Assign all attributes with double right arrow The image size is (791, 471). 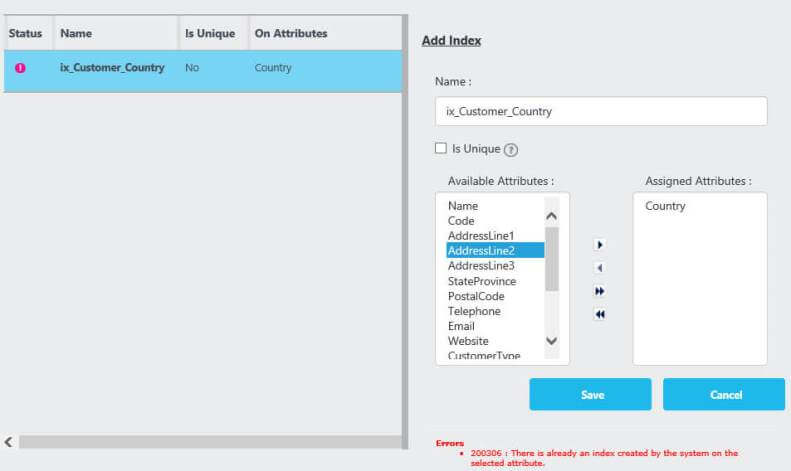click(599, 291)
